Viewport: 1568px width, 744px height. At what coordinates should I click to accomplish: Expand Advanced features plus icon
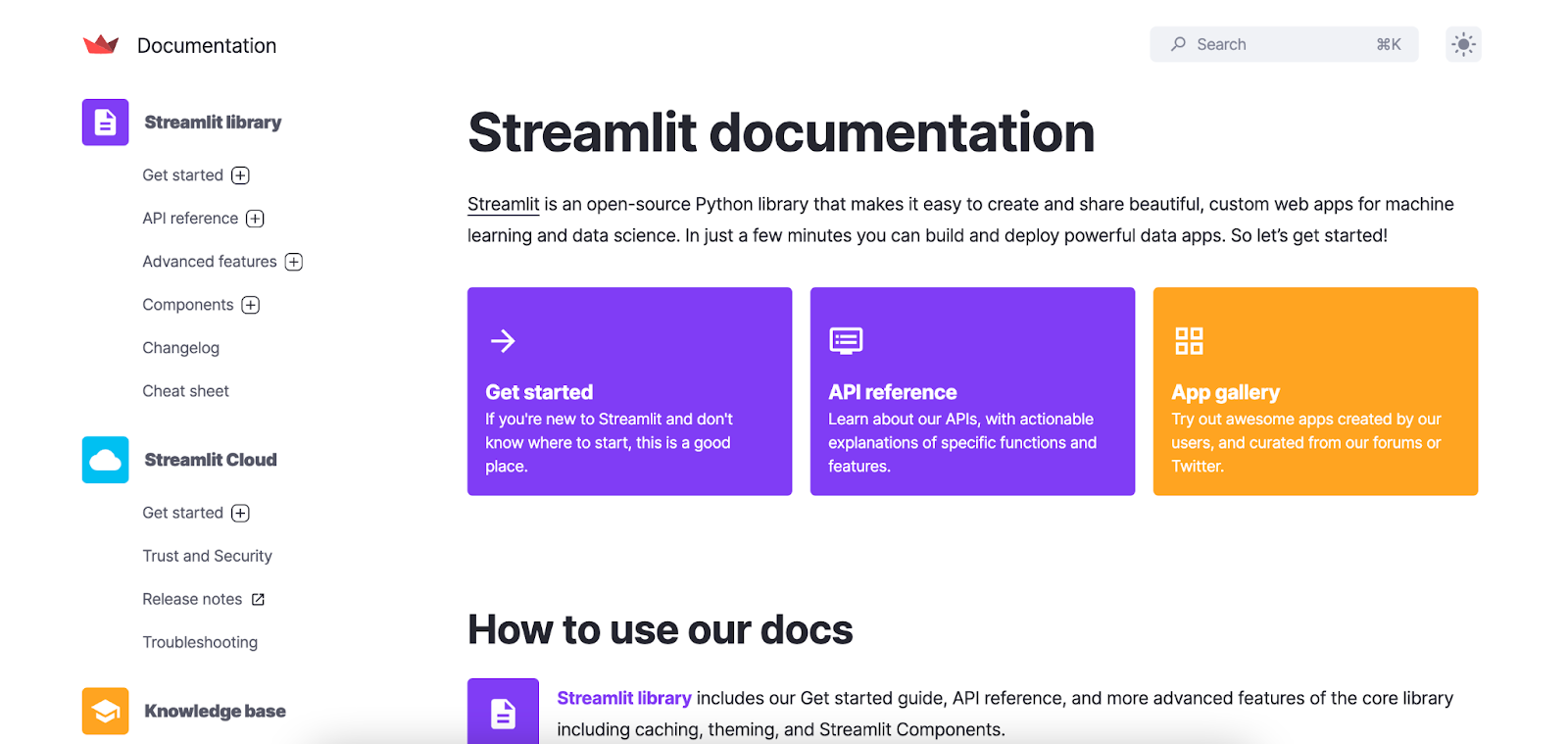[294, 262]
